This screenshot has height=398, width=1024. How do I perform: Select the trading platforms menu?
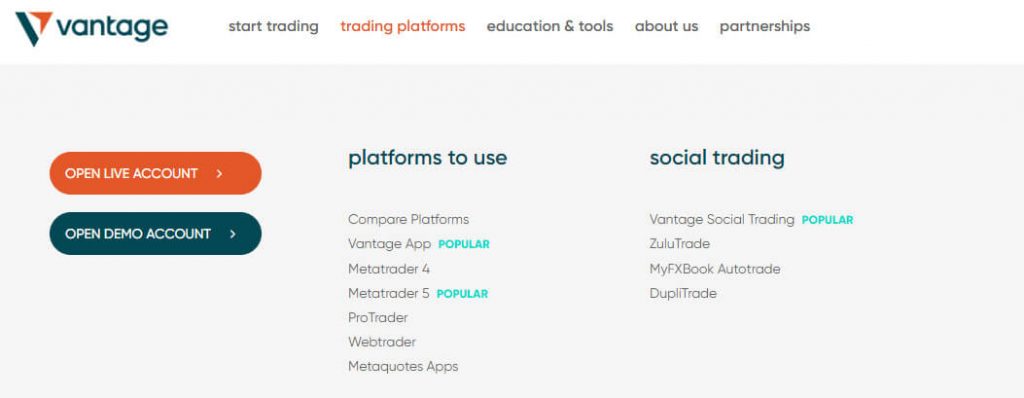coord(403,27)
